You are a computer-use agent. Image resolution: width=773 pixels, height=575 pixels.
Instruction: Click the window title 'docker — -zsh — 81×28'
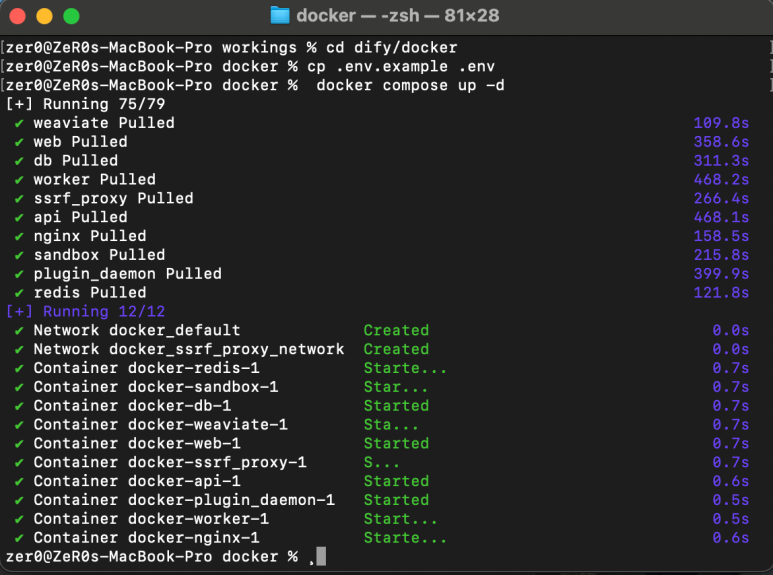tap(397, 15)
